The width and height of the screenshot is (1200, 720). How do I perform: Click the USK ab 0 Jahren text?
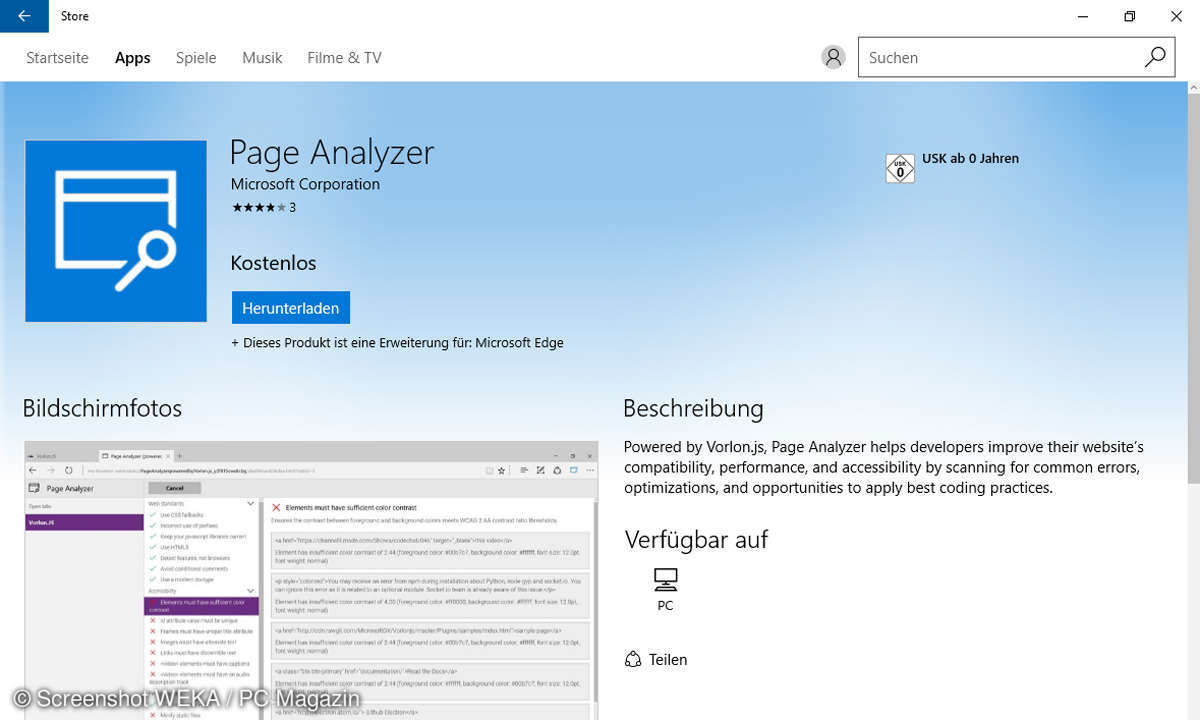click(970, 158)
